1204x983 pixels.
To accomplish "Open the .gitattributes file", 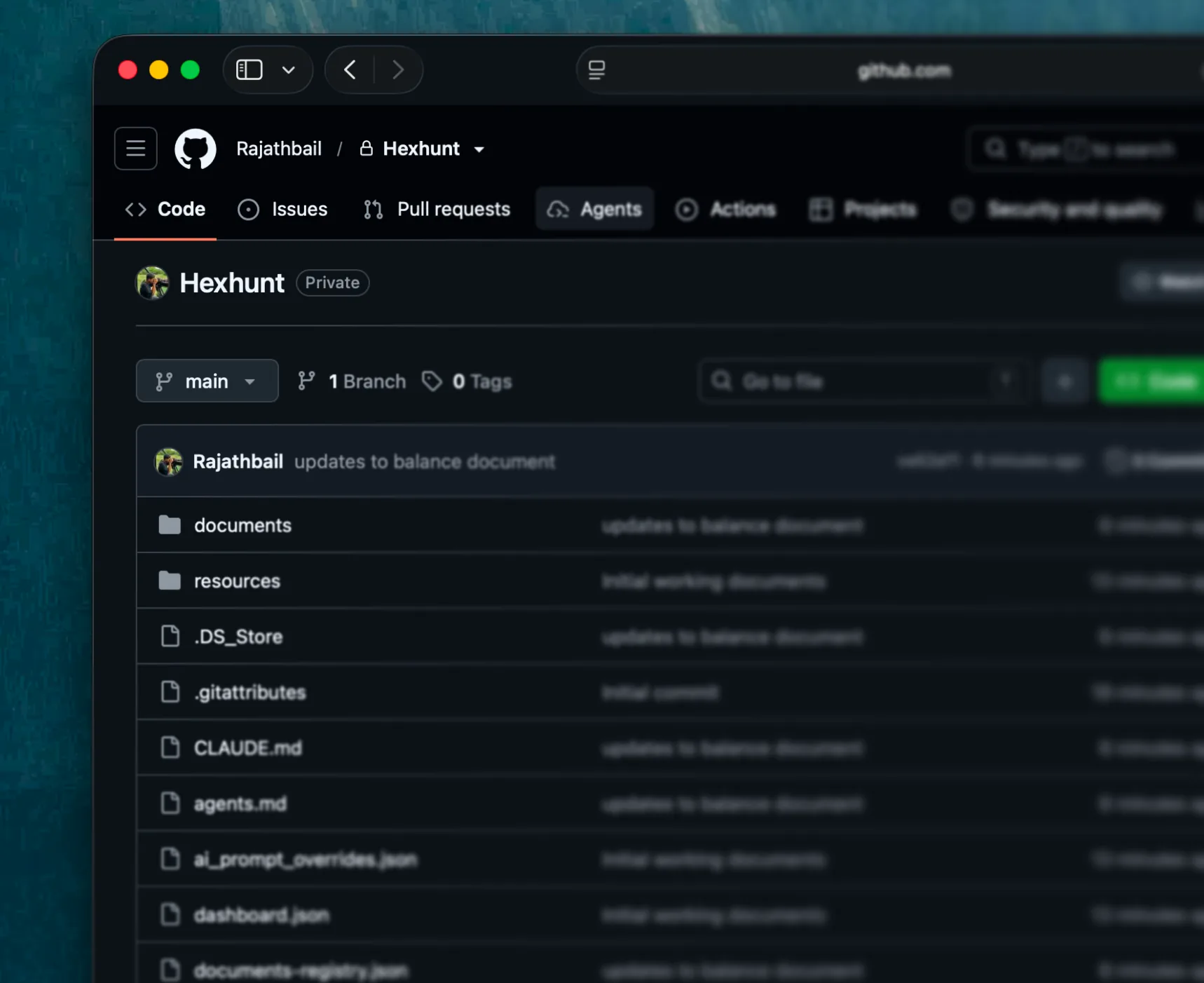I will pos(250,692).
